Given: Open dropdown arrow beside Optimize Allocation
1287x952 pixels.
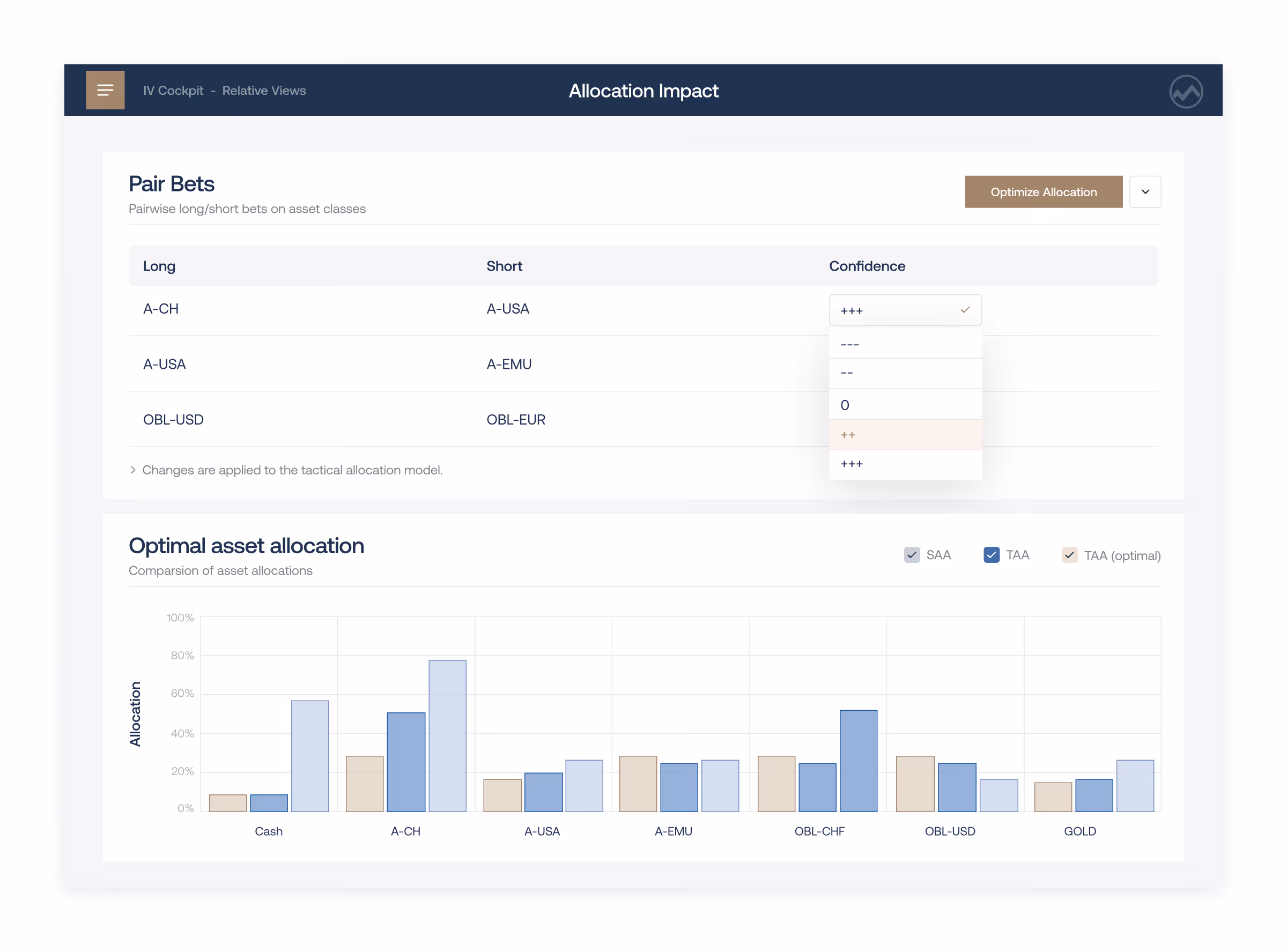Looking at the screenshot, I should click(1145, 192).
